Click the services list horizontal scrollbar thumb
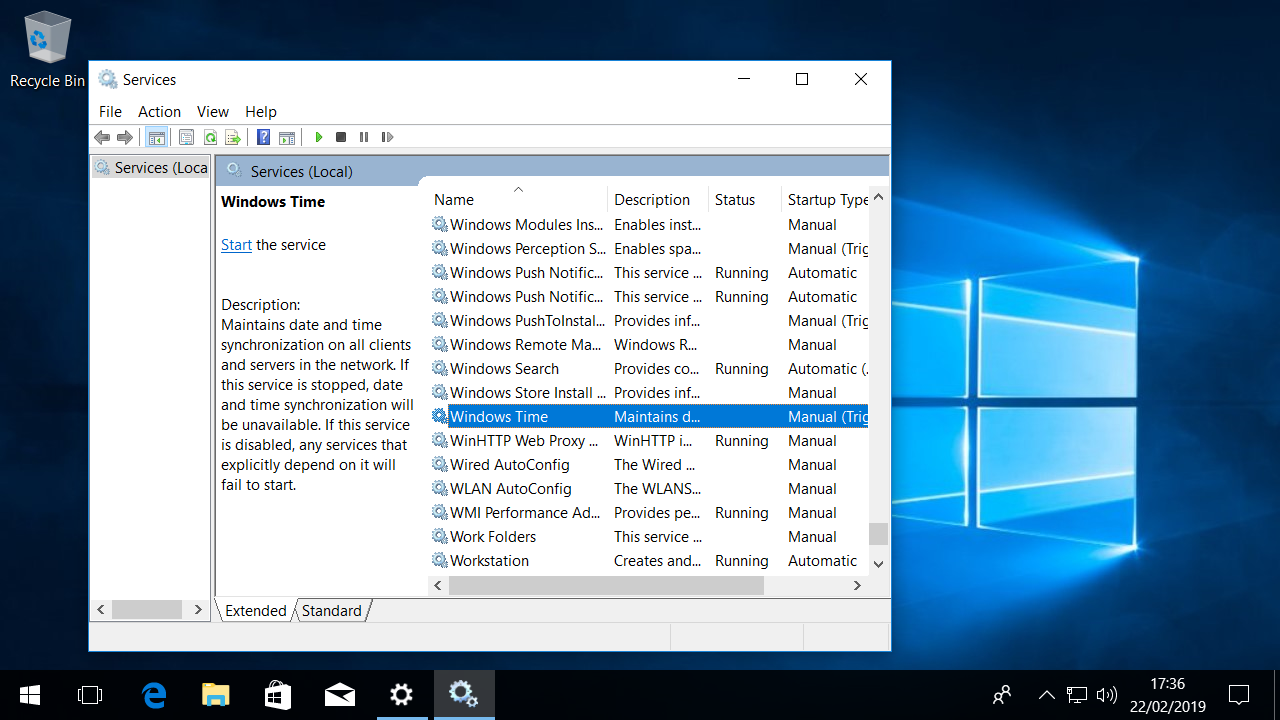1280x720 pixels. click(x=607, y=586)
